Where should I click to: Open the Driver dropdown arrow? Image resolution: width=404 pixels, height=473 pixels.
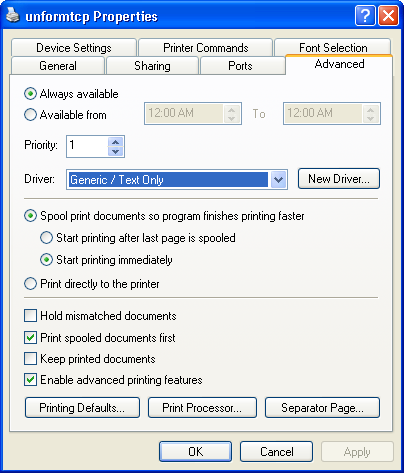(278, 180)
